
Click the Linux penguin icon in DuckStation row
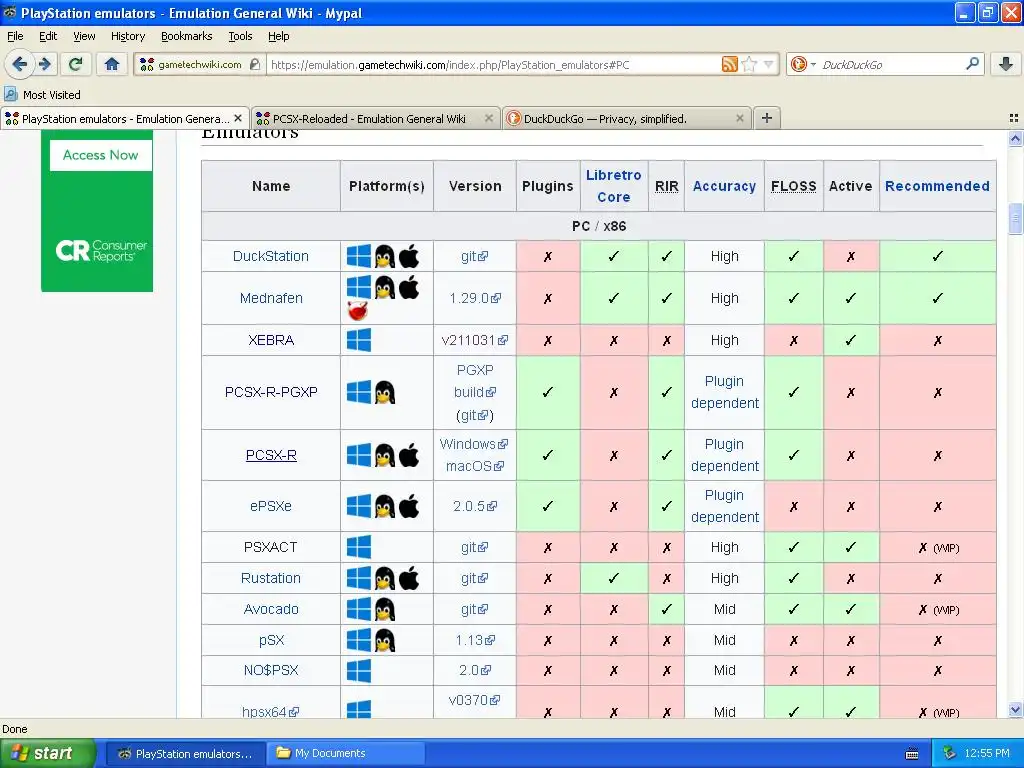click(x=385, y=256)
